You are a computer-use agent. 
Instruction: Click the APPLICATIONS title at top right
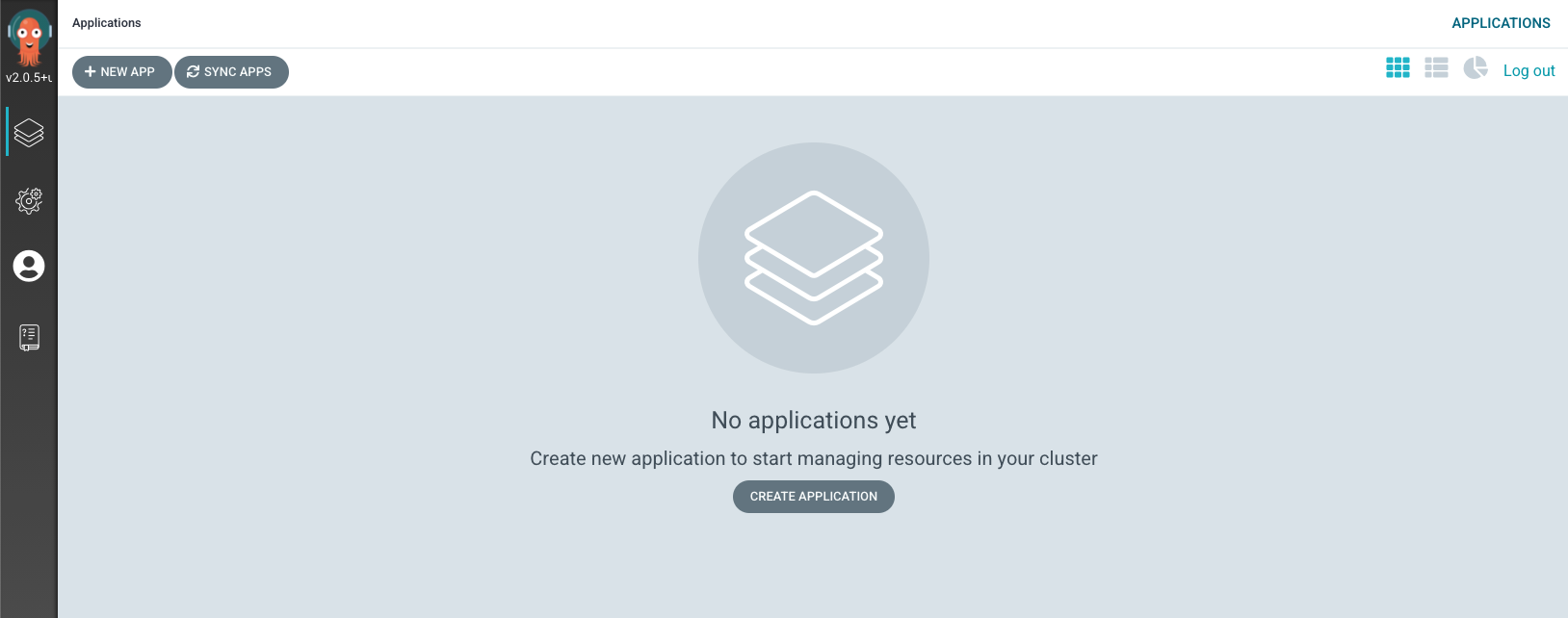pos(1501,23)
